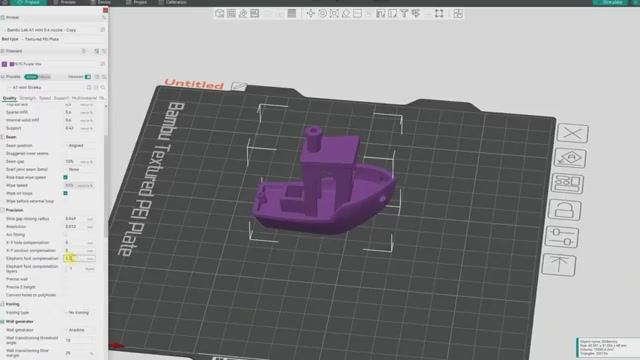Viewport: 640px width, 360px height.
Task: Click the purple filament color swatch
Action: click(x=12, y=64)
